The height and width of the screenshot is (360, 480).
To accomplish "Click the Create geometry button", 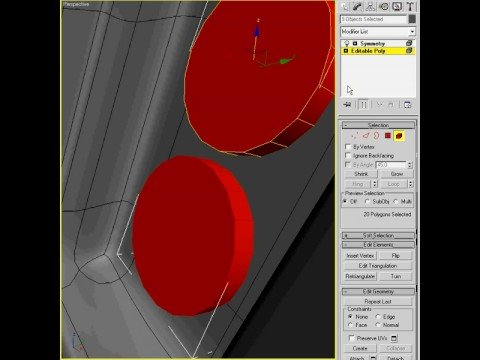I will (360, 348).
